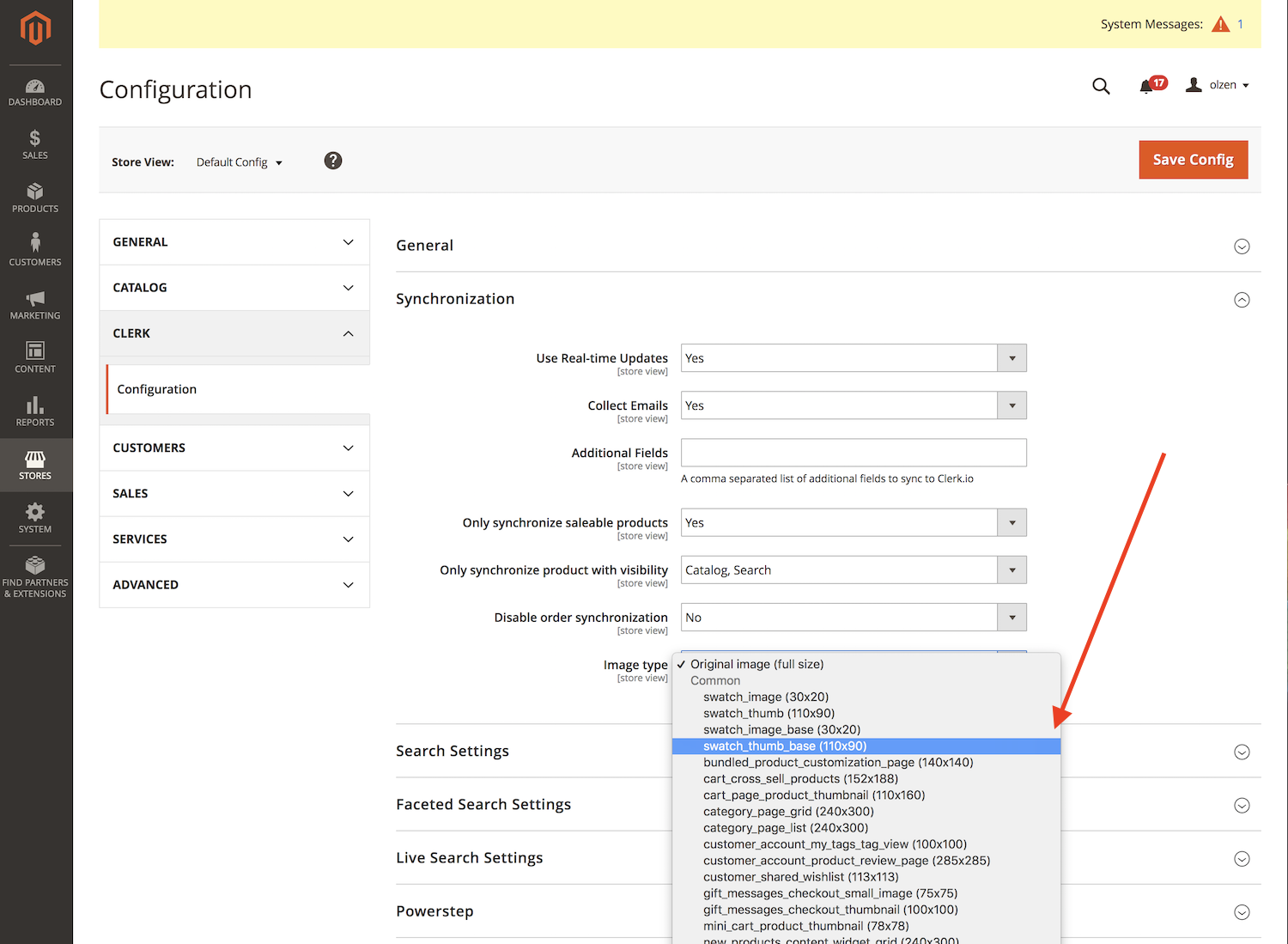Click the Magento logo icon
The image size is (1288, 944).
[x=35, y=28]
